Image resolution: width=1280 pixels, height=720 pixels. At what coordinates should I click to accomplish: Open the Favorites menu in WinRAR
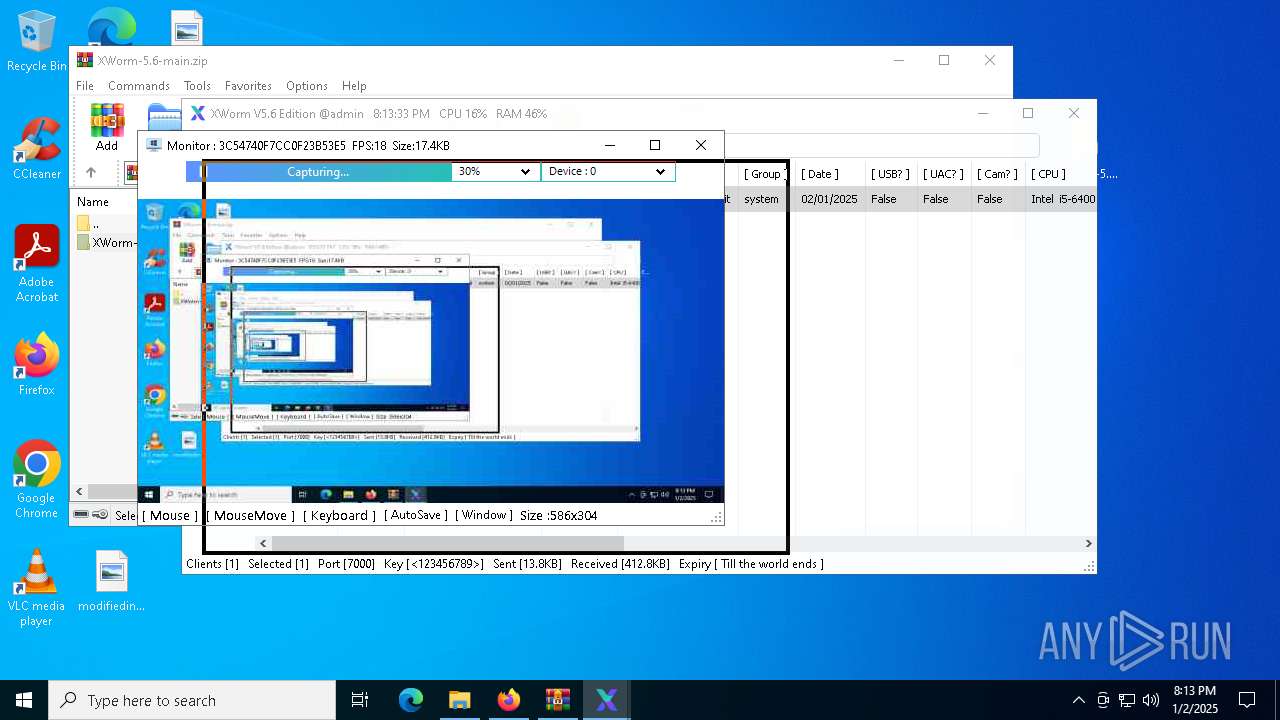click(x=248, y=86)
